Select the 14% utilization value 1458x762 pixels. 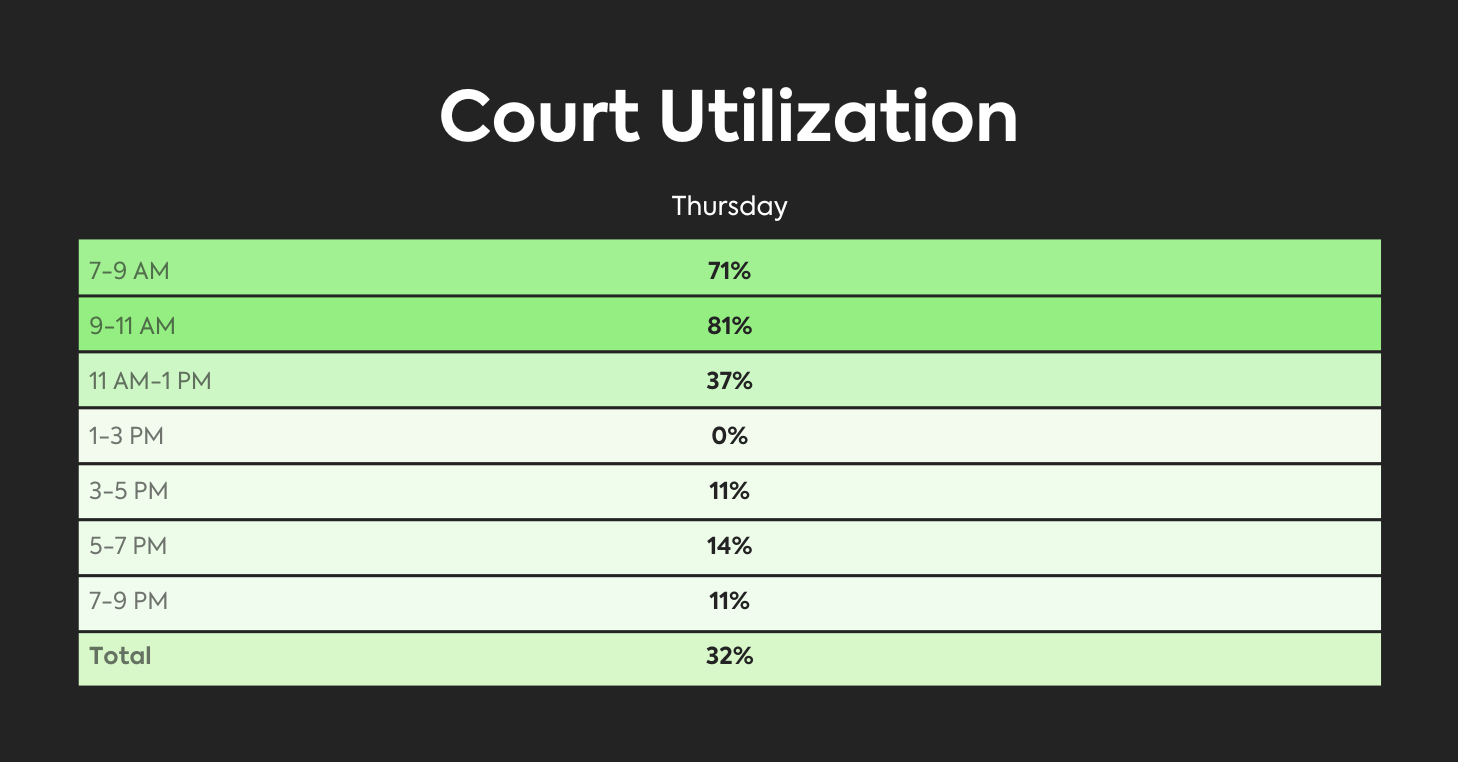(729, 546)
